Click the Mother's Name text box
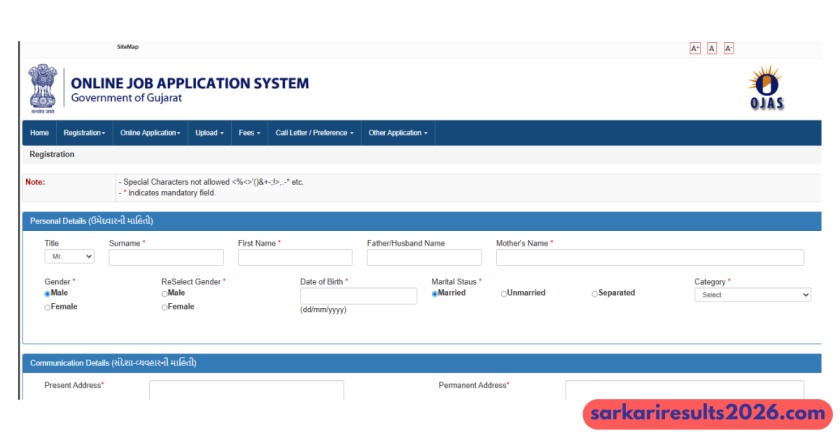Image resolution: width=840 pixels, height=441 pixels. (649, 258)
